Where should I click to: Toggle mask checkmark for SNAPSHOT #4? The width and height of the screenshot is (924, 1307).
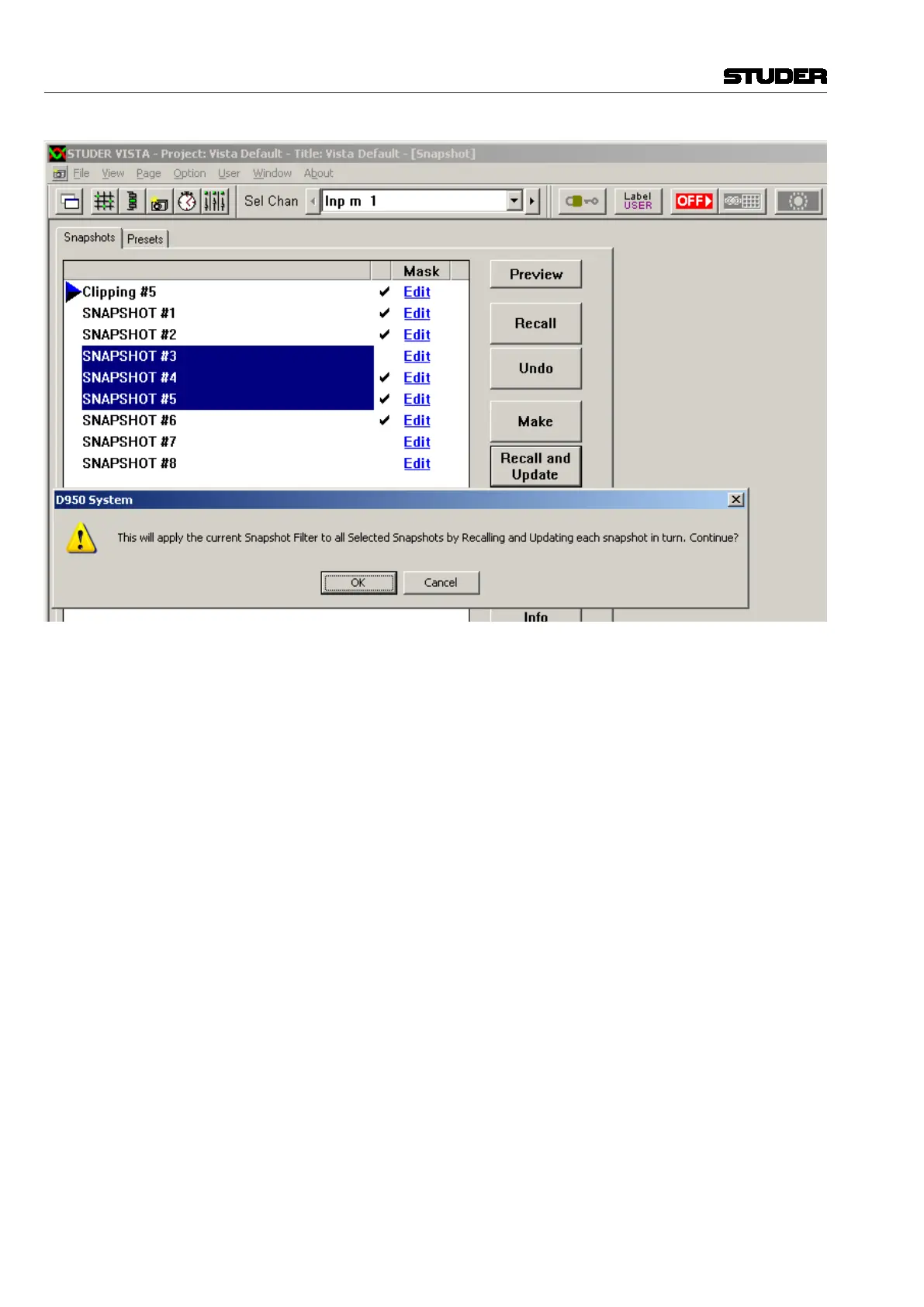384,377
